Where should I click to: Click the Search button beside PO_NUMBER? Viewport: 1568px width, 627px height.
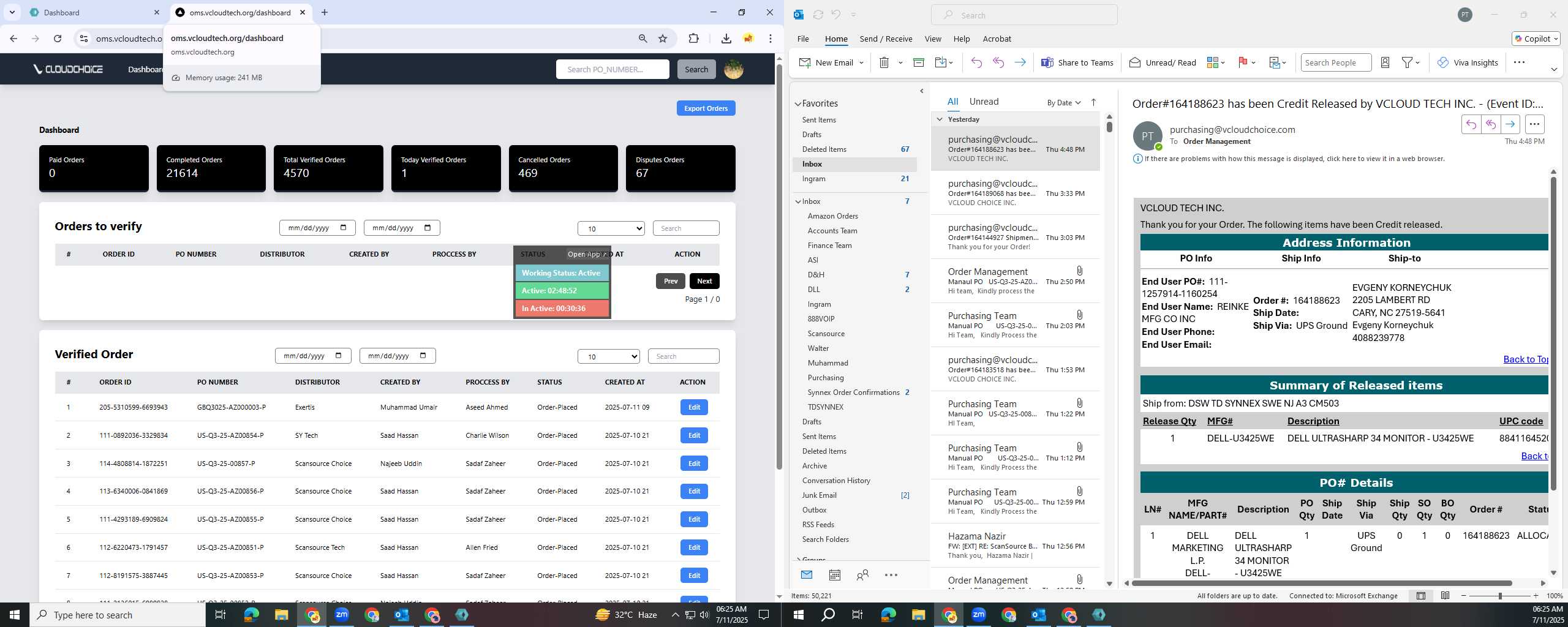click(x=696, y=69)
